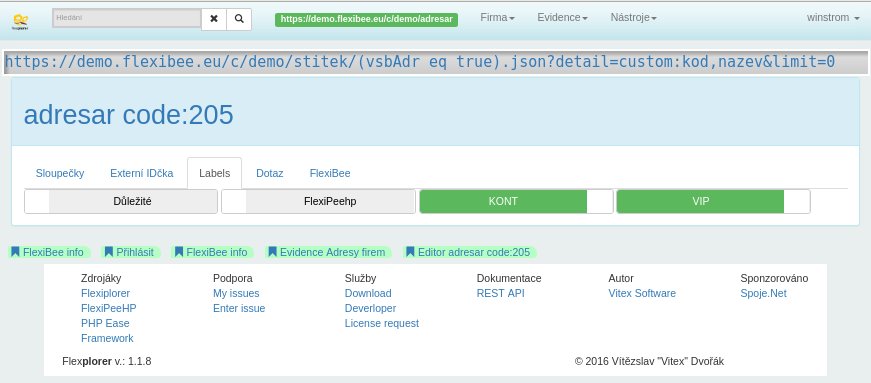Viewport: 871px width, 383px height.
Task: Toggle the FlexiPeehp label switch
Action: (318, 201)
